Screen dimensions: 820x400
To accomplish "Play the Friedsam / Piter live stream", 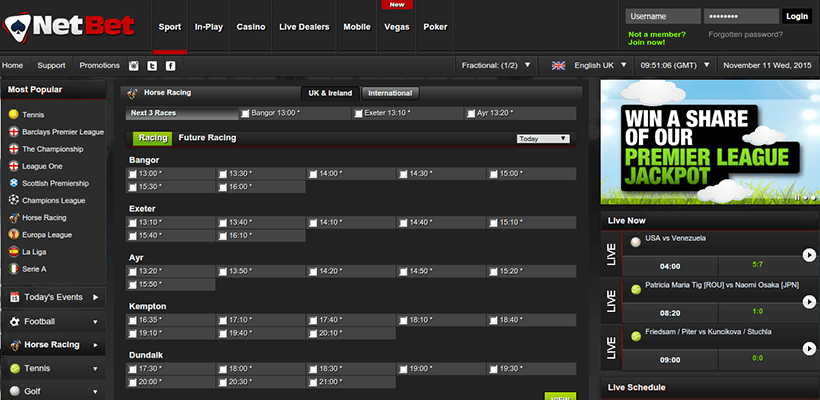I will pyautogui.click(x=809, y=348).
